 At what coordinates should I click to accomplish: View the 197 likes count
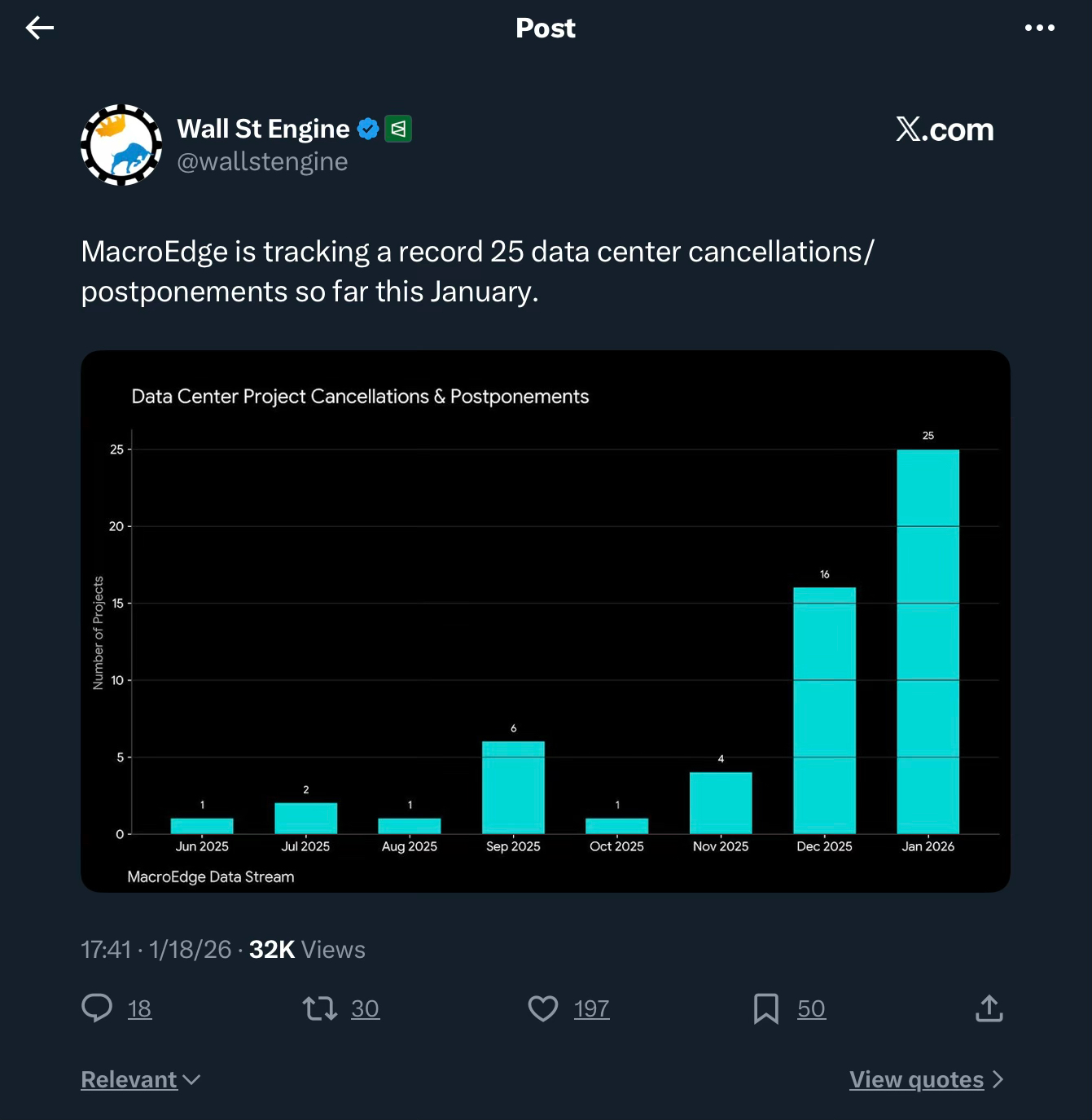click(591, 1009)
